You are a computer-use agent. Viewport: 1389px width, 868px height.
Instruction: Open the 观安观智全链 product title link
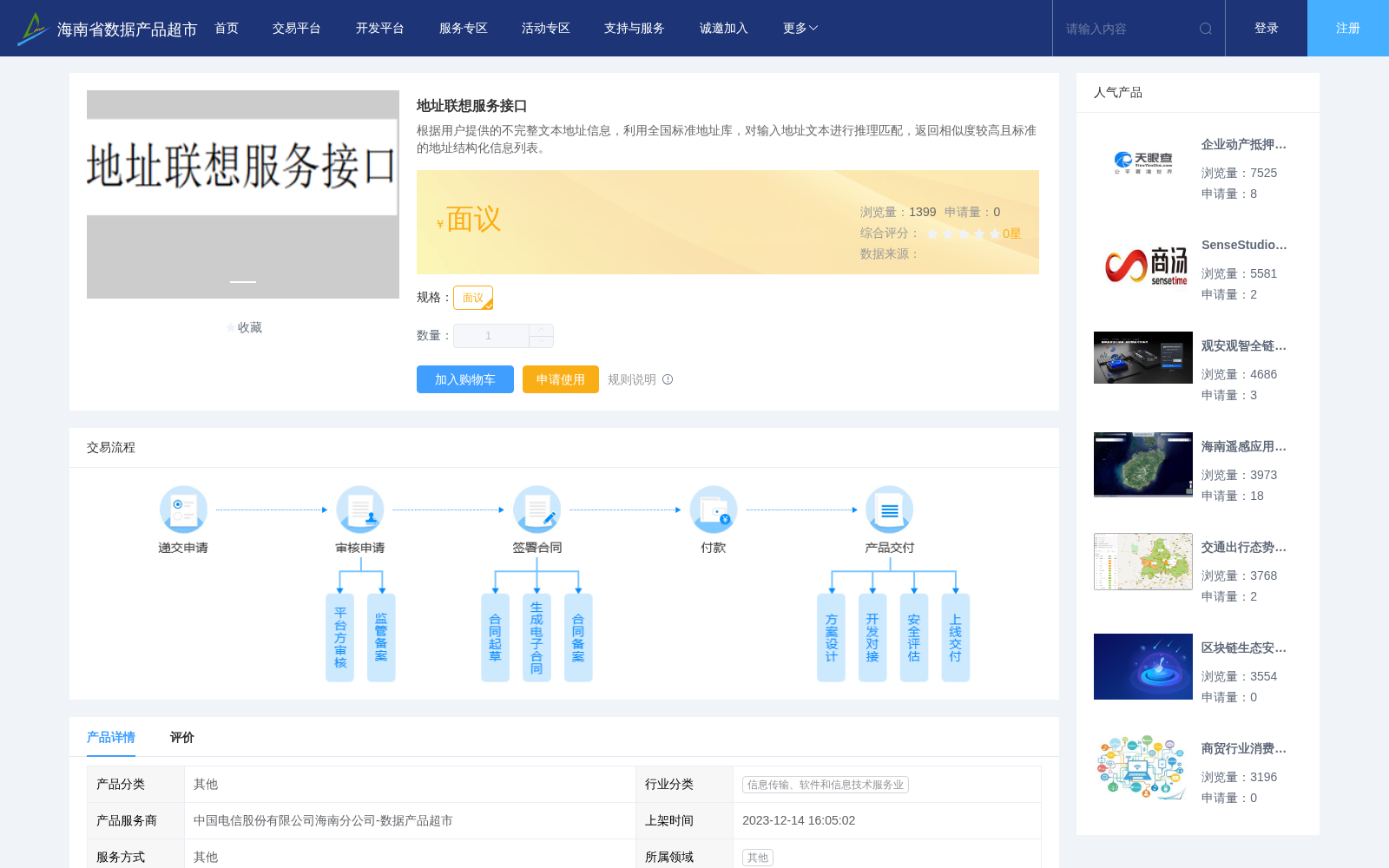click(x=1244, y=346)
